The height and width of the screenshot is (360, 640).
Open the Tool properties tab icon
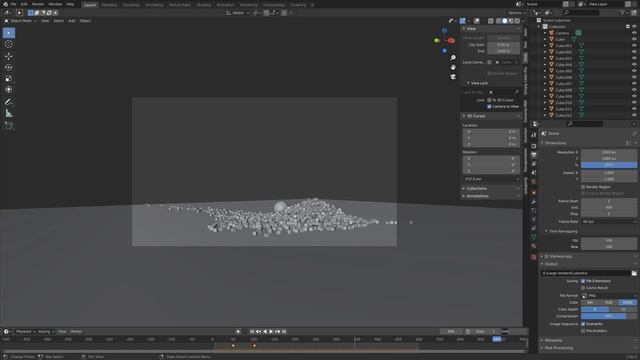pos(534,135)
